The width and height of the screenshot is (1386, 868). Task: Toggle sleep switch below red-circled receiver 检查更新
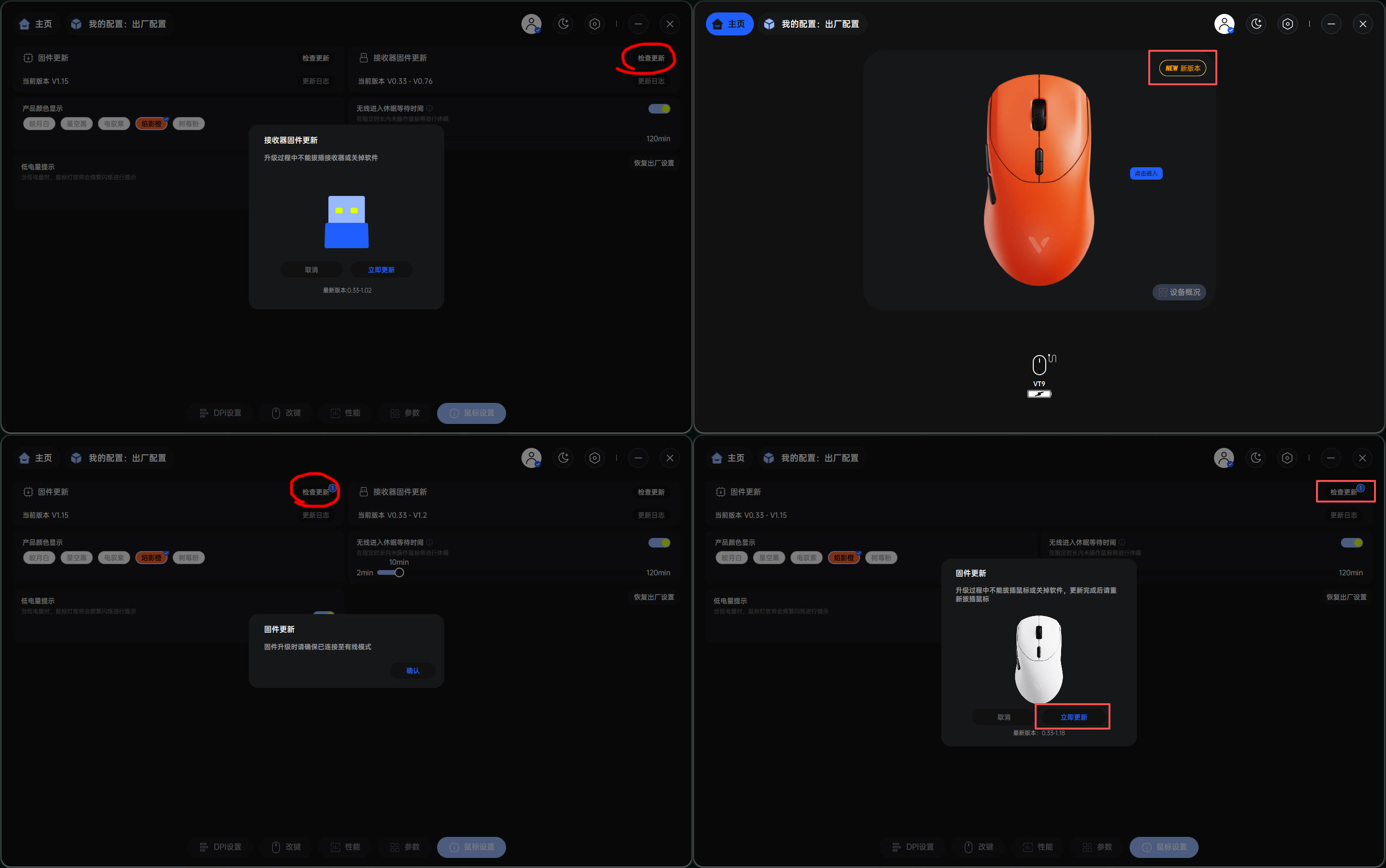[659, 108]
